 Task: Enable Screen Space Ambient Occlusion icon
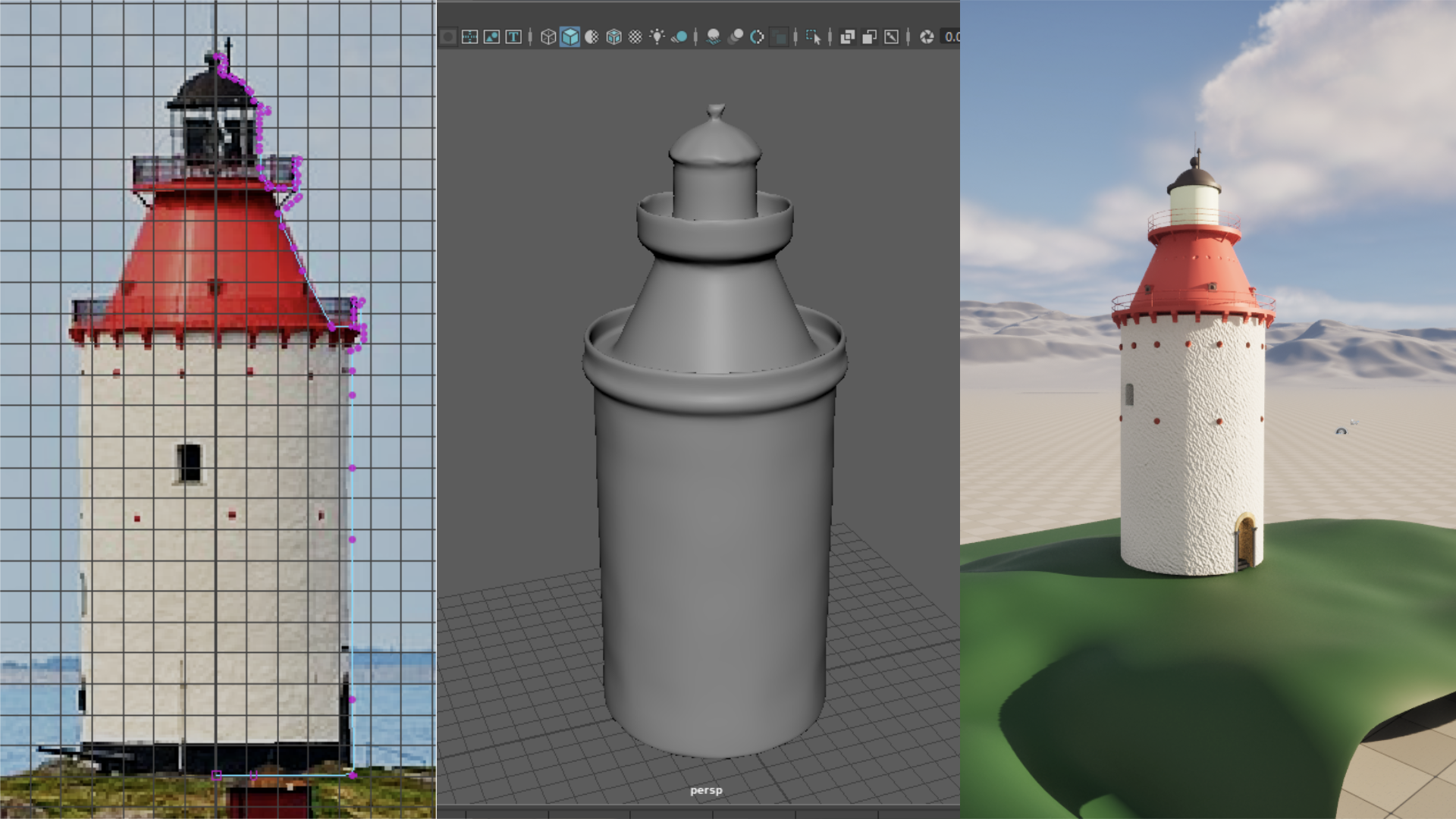713,36
